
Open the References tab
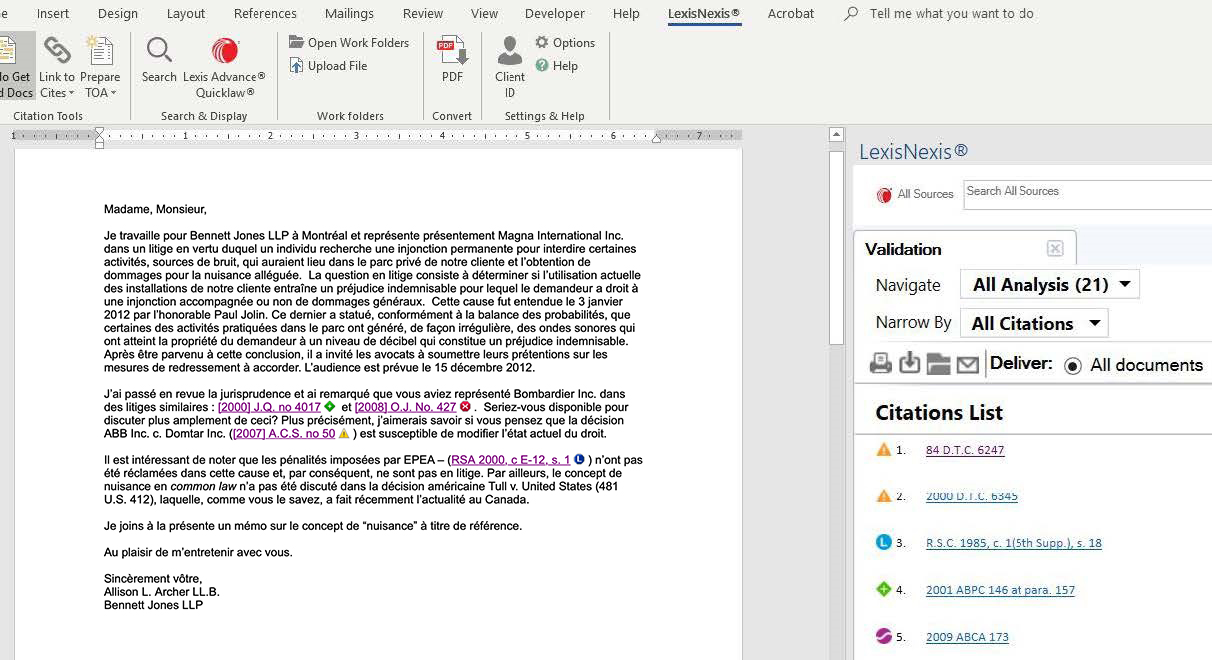[x=265, y=14]
